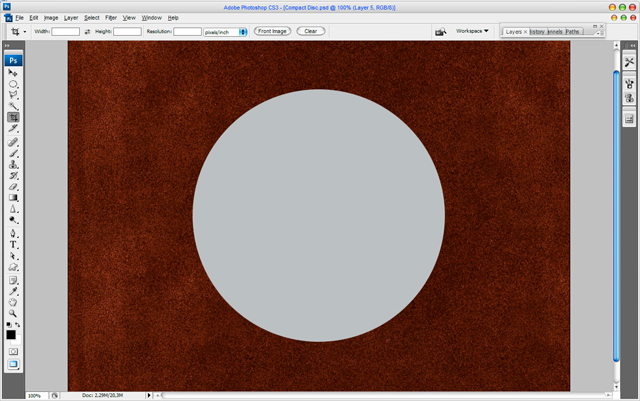Open the File menu
The image size is (640, 401).
(19, 18)
